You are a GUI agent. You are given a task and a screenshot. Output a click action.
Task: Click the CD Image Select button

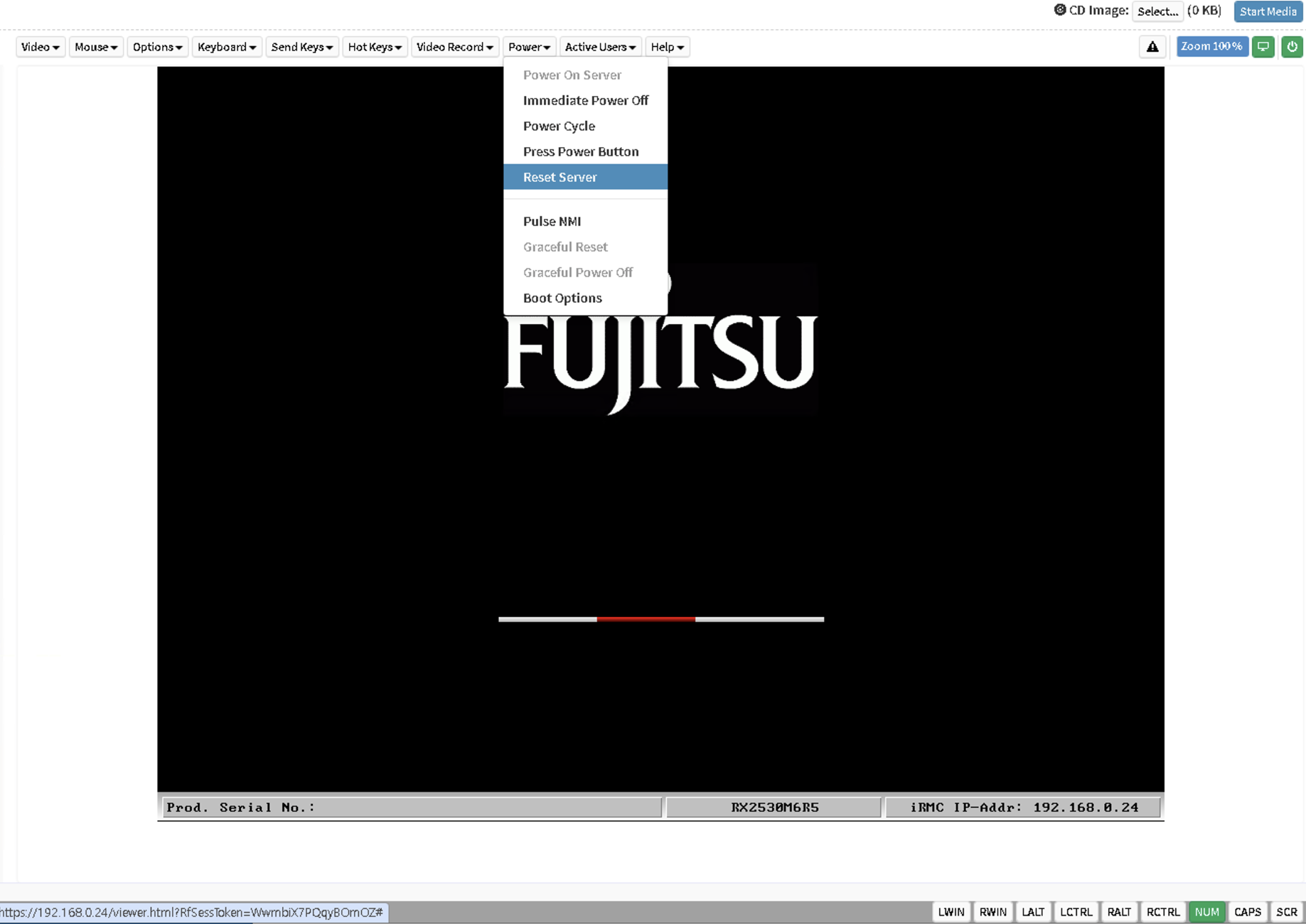(1157, 11)
